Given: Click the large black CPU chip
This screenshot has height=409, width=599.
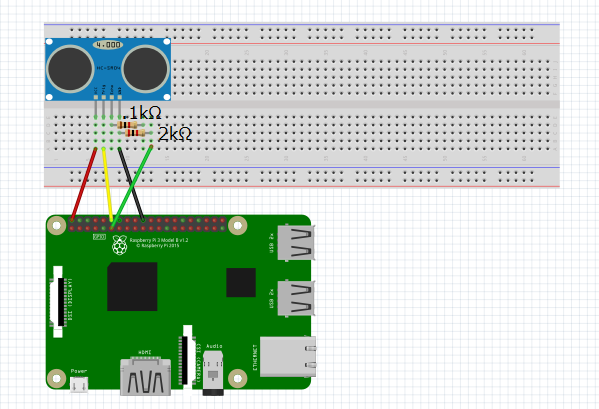Looking at the screenshot, I should (132, 286).
